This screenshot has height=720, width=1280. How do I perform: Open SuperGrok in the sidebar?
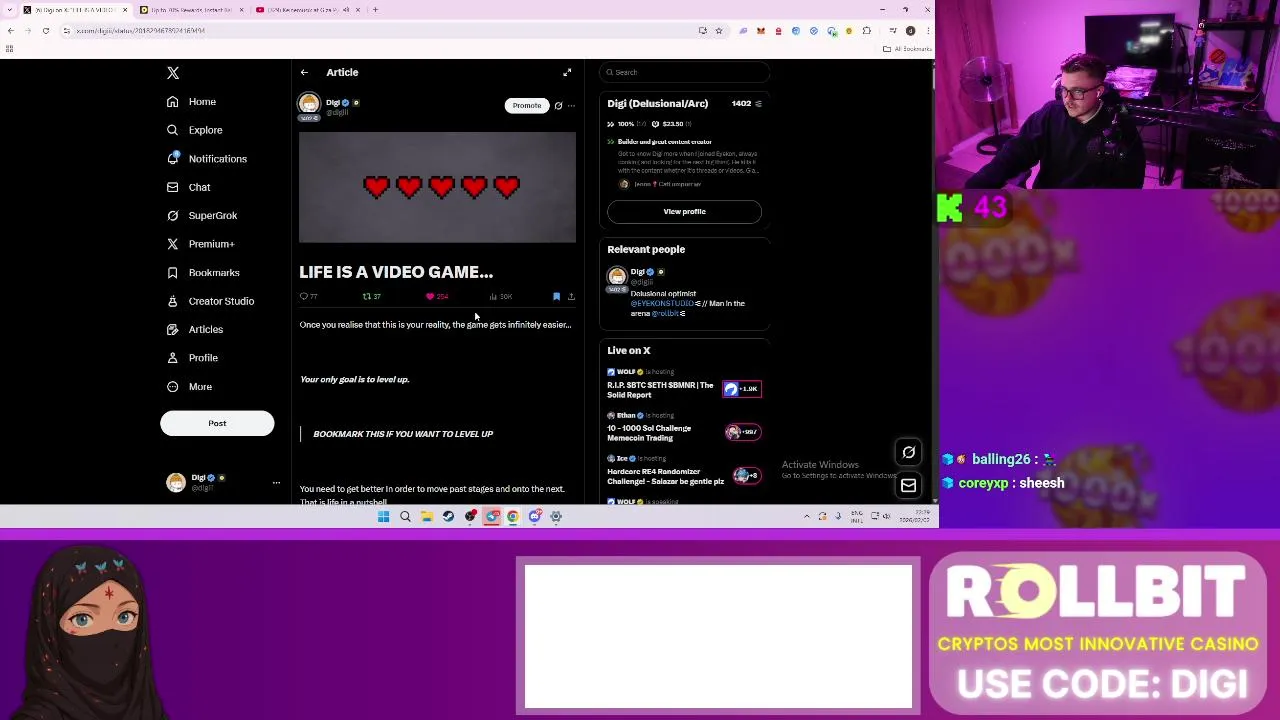coord(202,216)
